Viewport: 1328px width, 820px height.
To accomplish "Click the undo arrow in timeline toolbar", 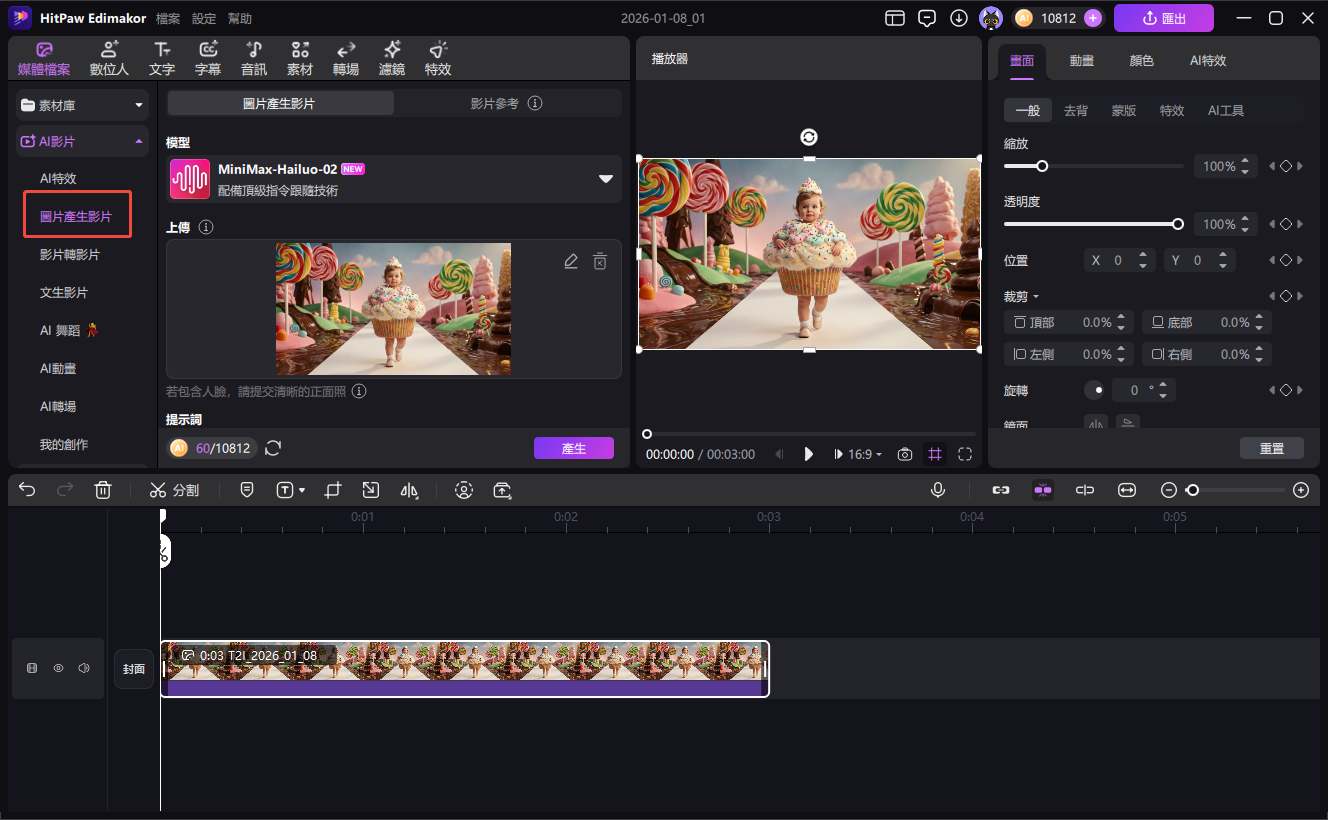I will pyautogui.click(x=27, y=490).
